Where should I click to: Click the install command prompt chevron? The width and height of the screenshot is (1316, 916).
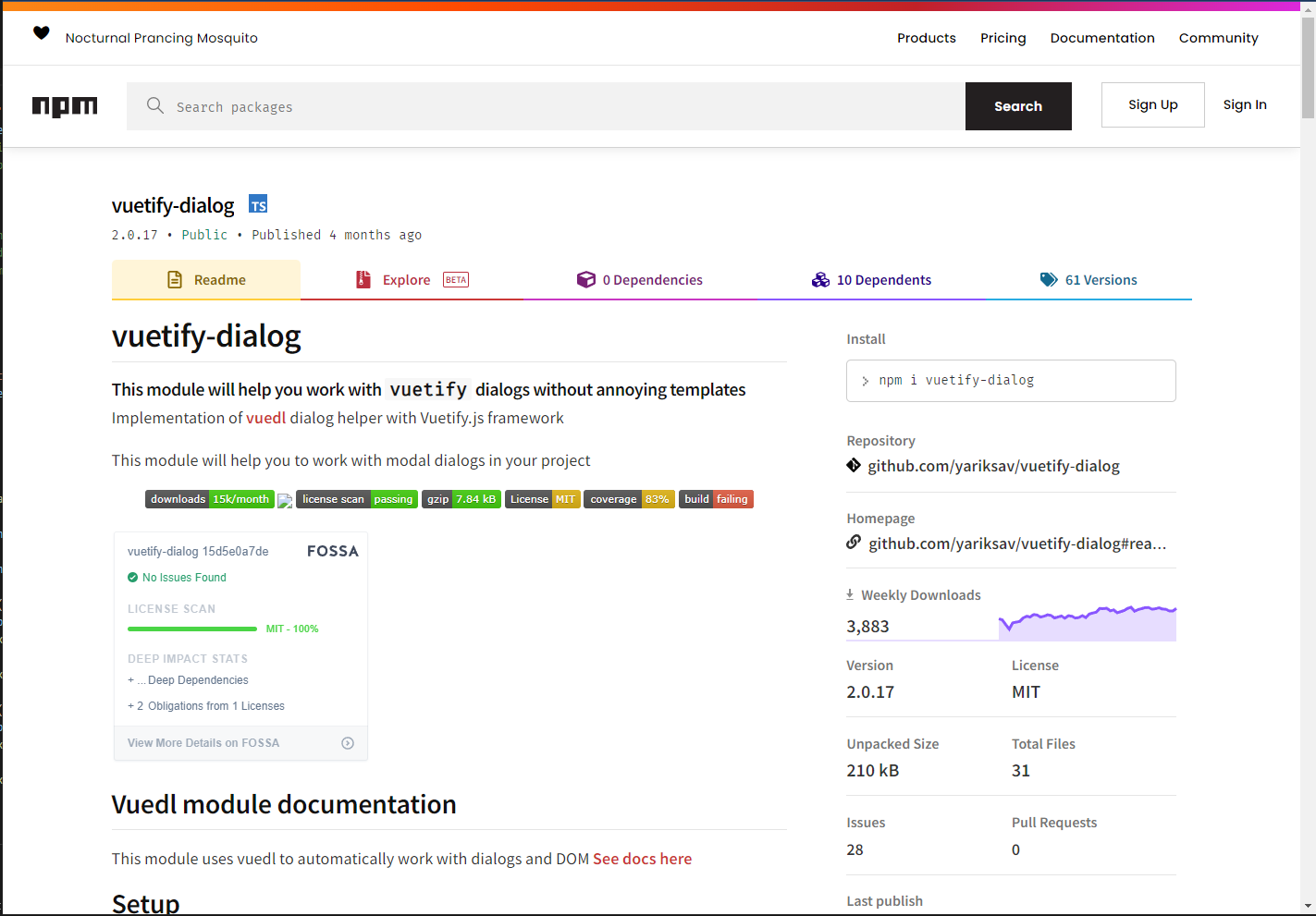(865, 381)
